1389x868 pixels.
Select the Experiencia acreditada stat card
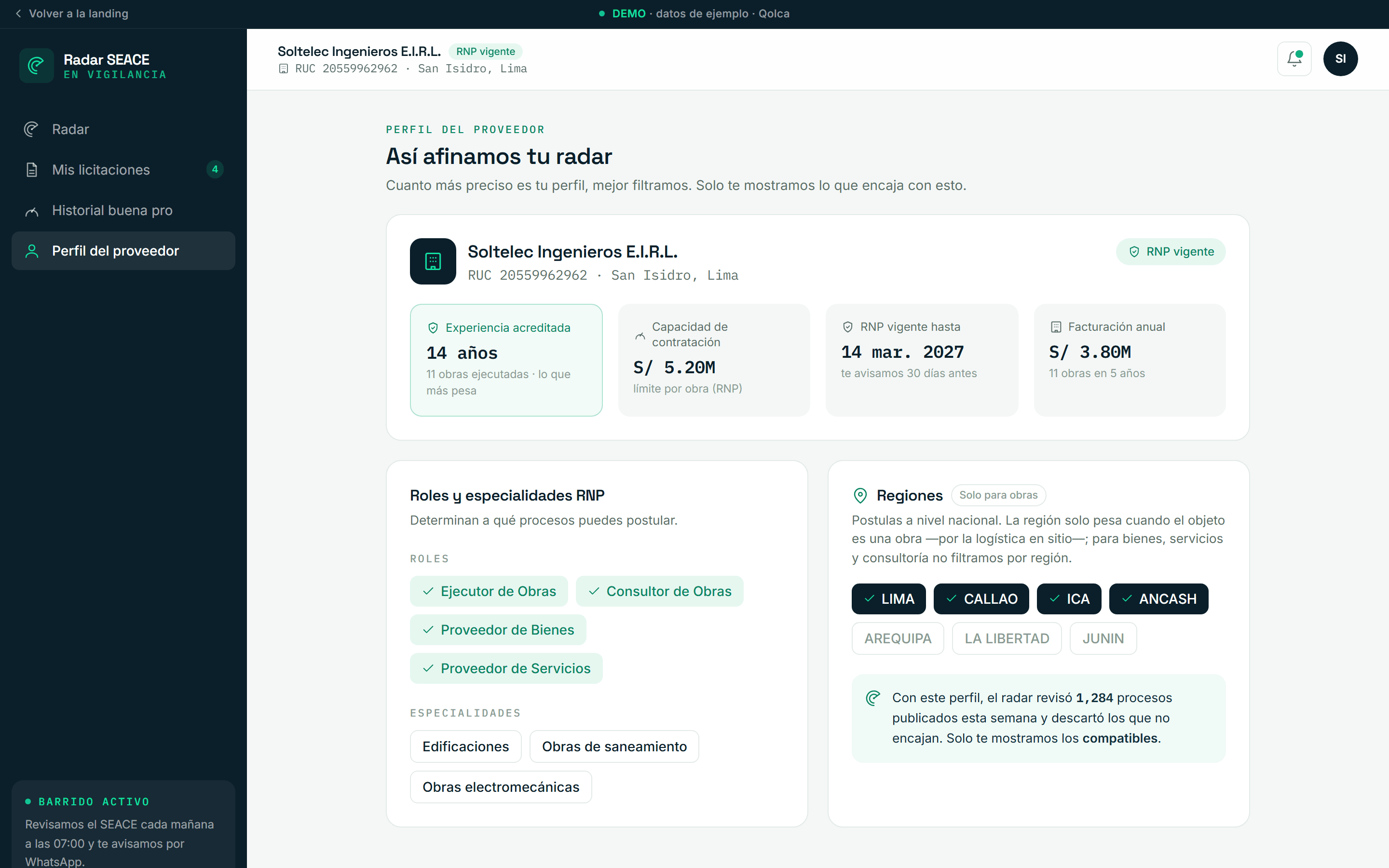tap(505, 360)
